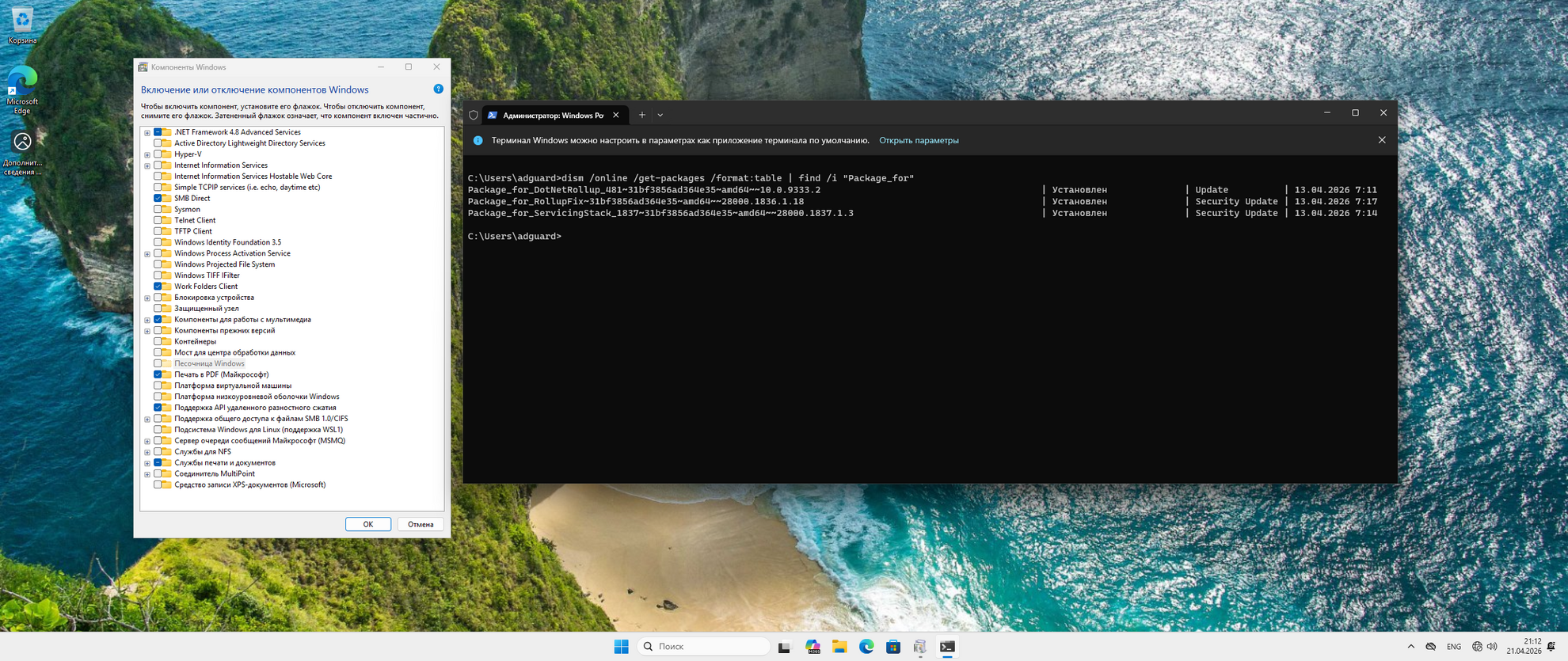Open File Explorer from the taskbar

click(839, 647)
